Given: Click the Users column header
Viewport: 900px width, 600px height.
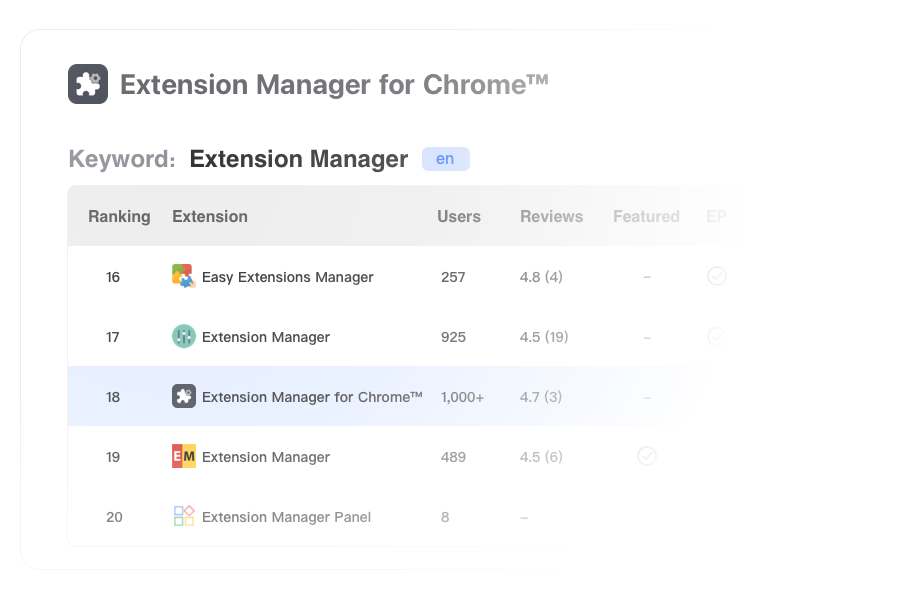Looking at the screenshot, I should (x=459, y=216).
